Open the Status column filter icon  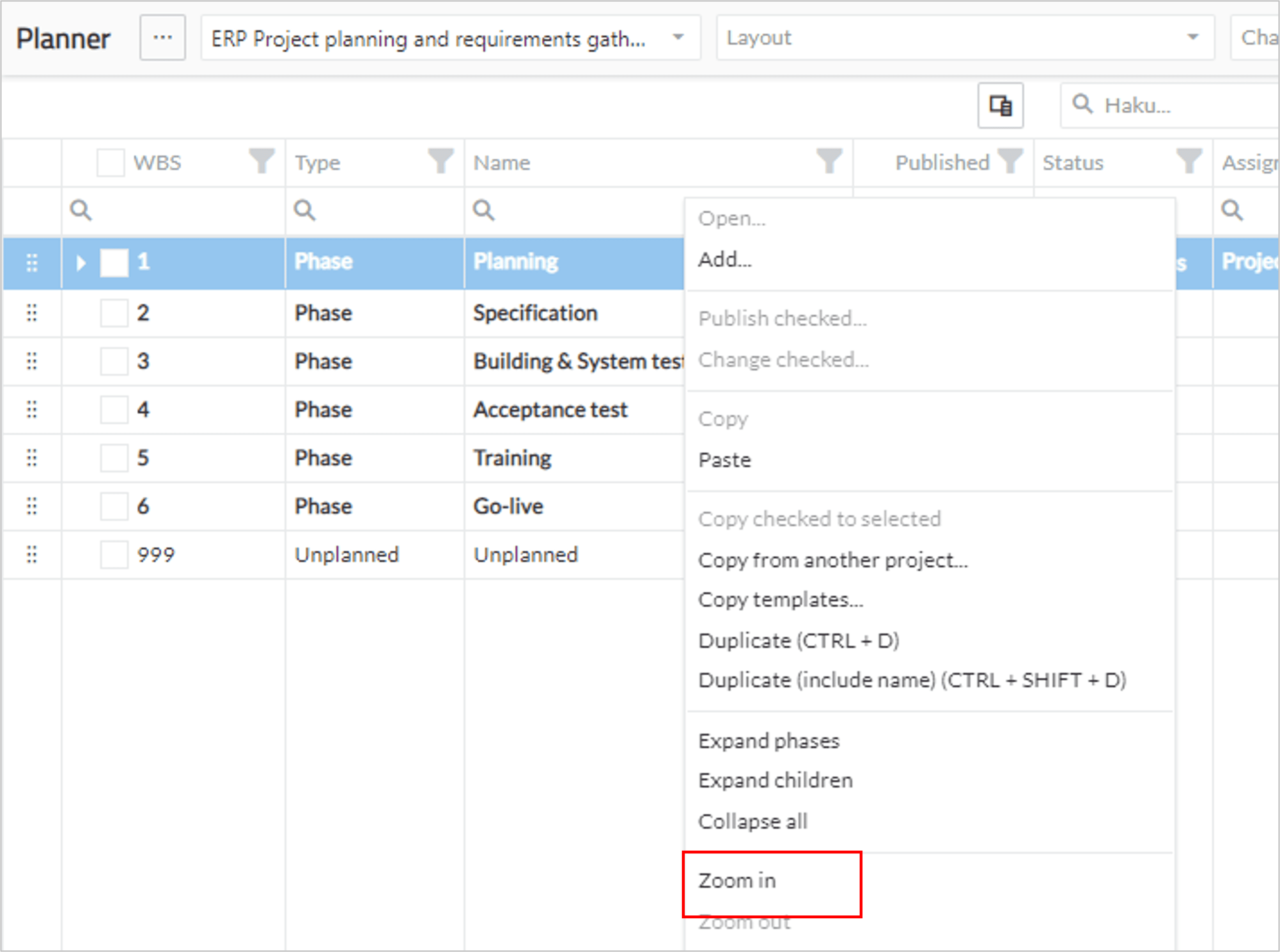click(1189, 161)
